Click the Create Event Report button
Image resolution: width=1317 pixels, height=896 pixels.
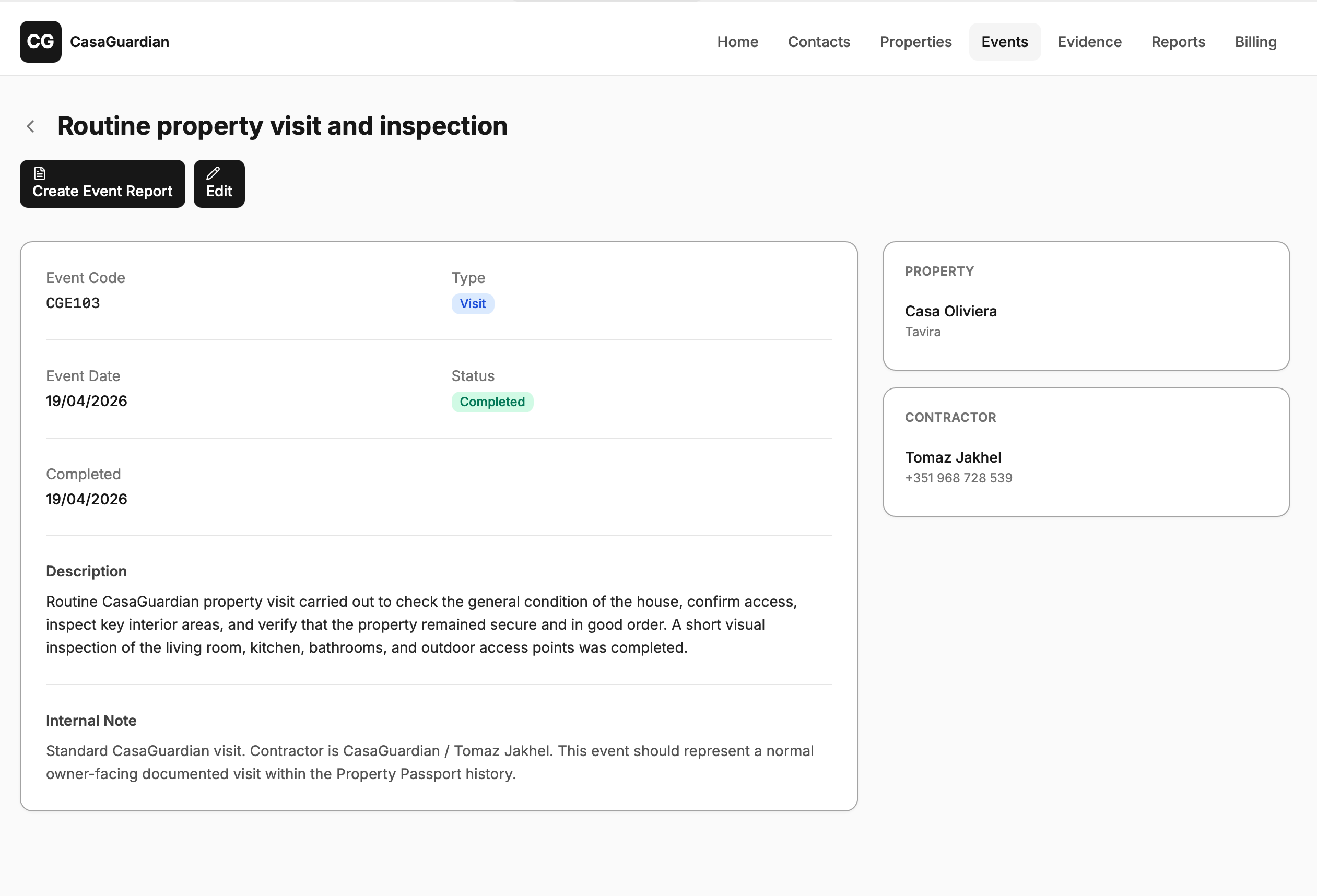pyautogui.click(x=102, y=184)
